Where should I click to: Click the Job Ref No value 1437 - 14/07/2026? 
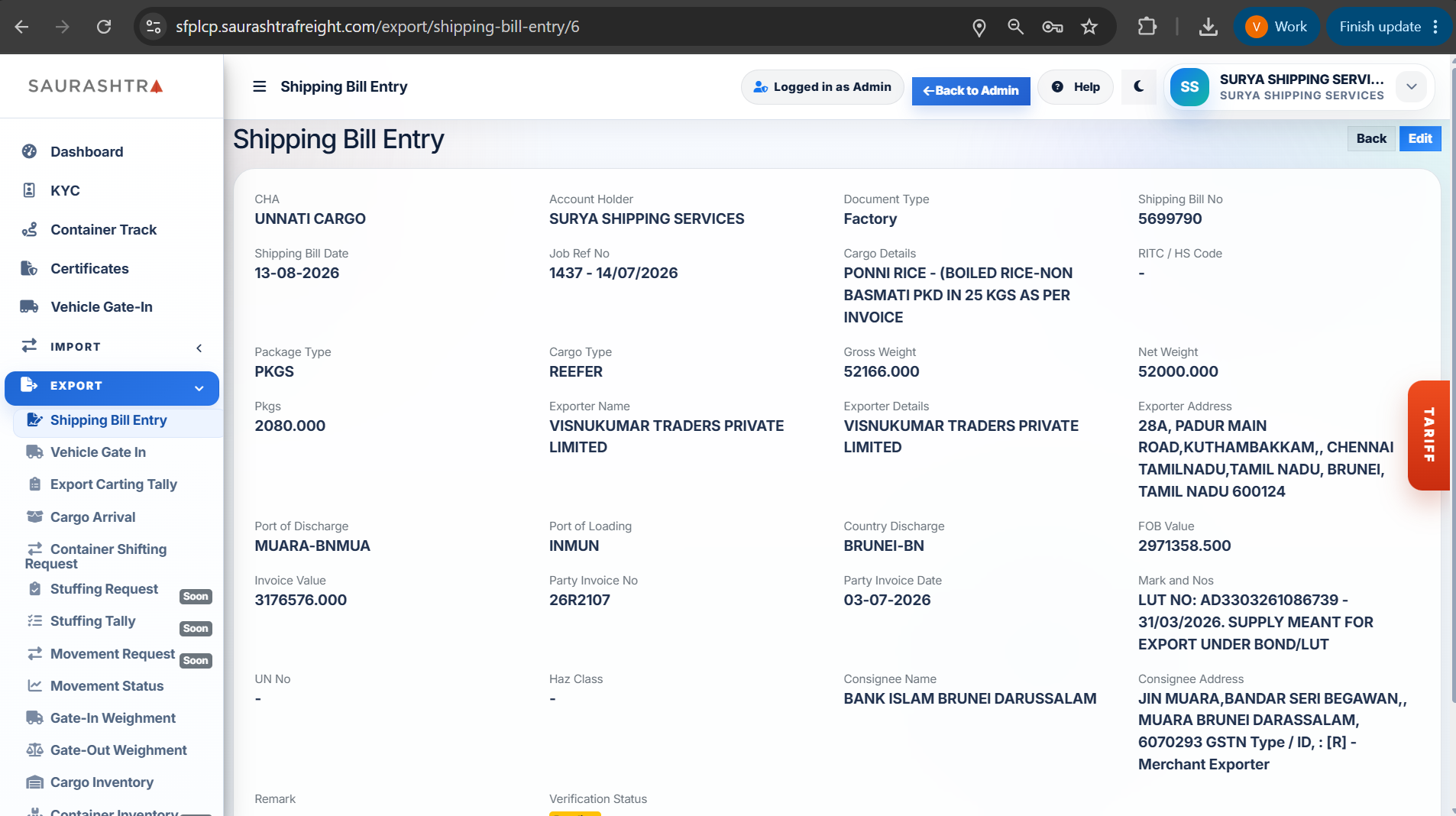click(613, 274)
